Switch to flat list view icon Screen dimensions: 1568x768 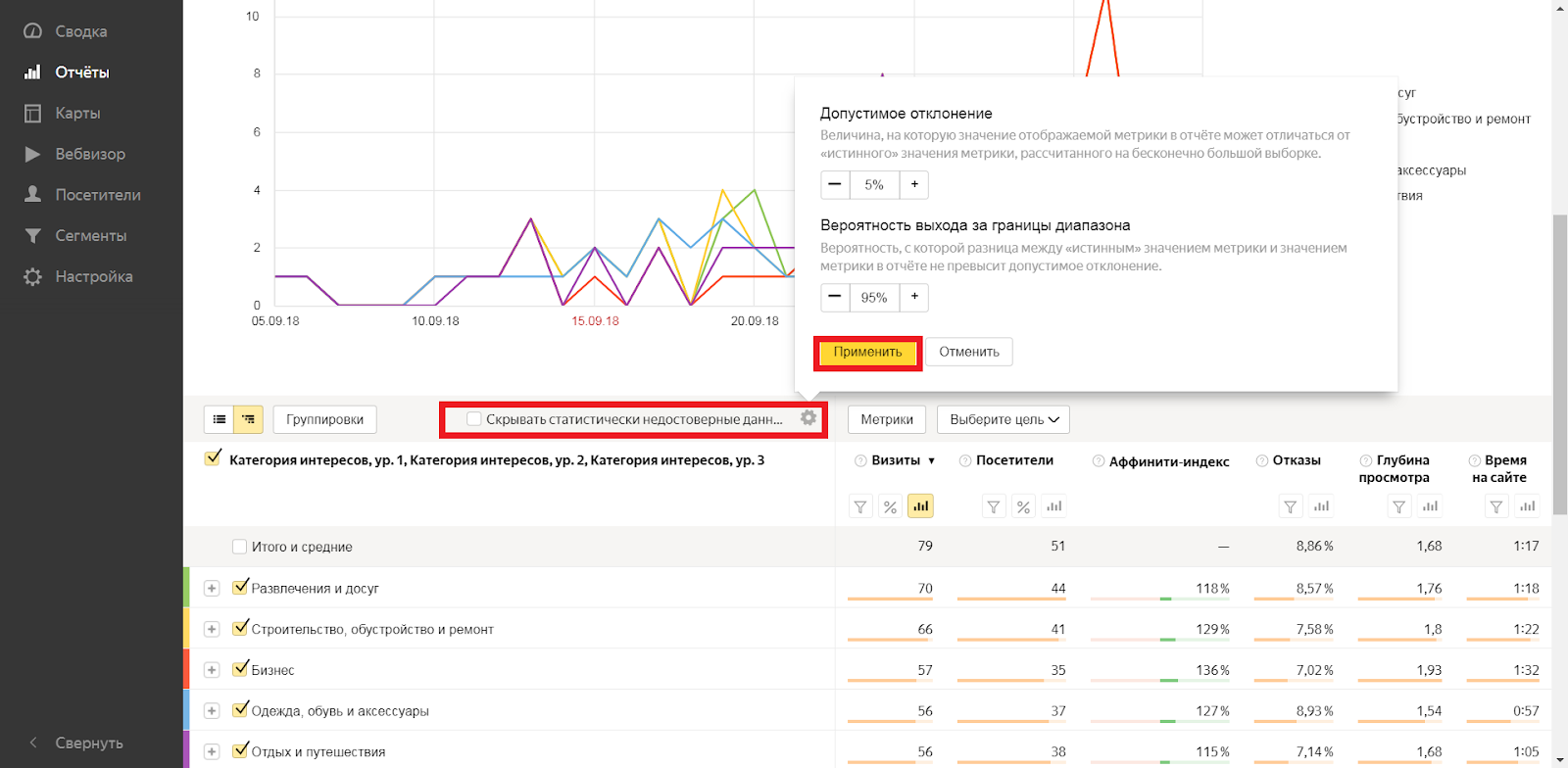coord(220,419)
